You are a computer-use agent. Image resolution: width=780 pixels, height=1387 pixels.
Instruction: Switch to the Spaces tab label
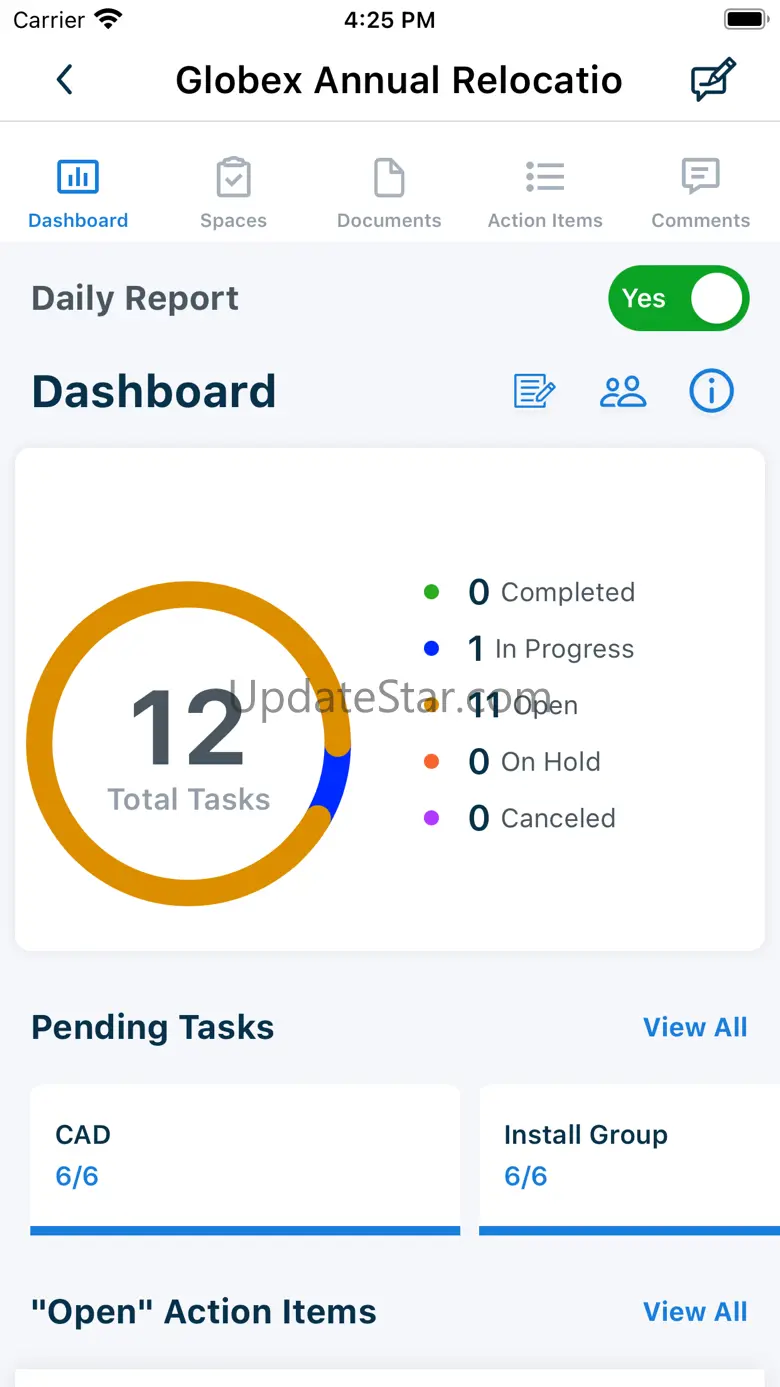233,221
